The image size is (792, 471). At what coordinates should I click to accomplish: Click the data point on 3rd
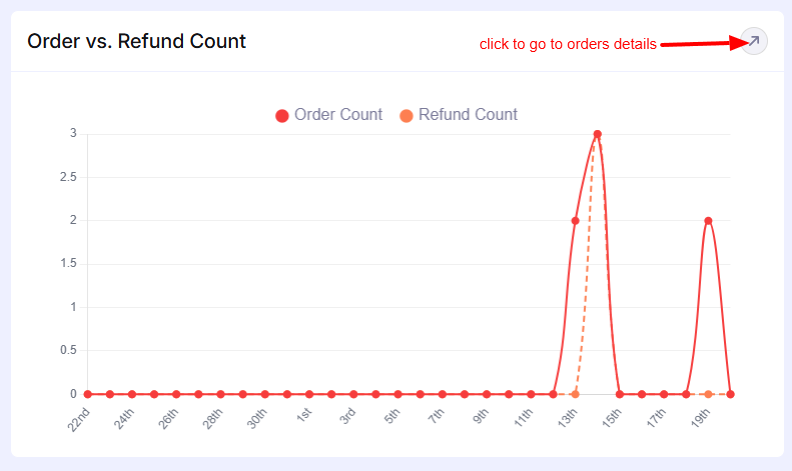(354, 394)
